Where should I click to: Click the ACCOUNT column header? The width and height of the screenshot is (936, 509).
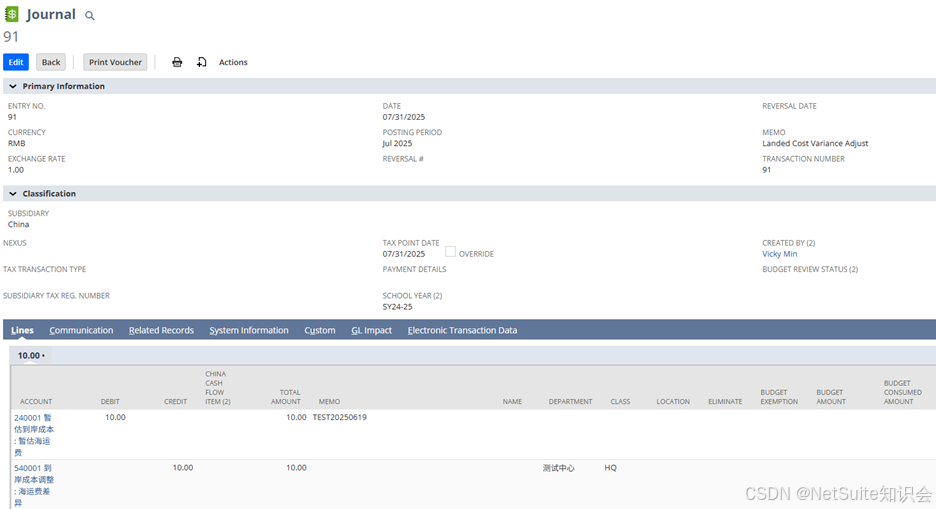tap(36, 402)
